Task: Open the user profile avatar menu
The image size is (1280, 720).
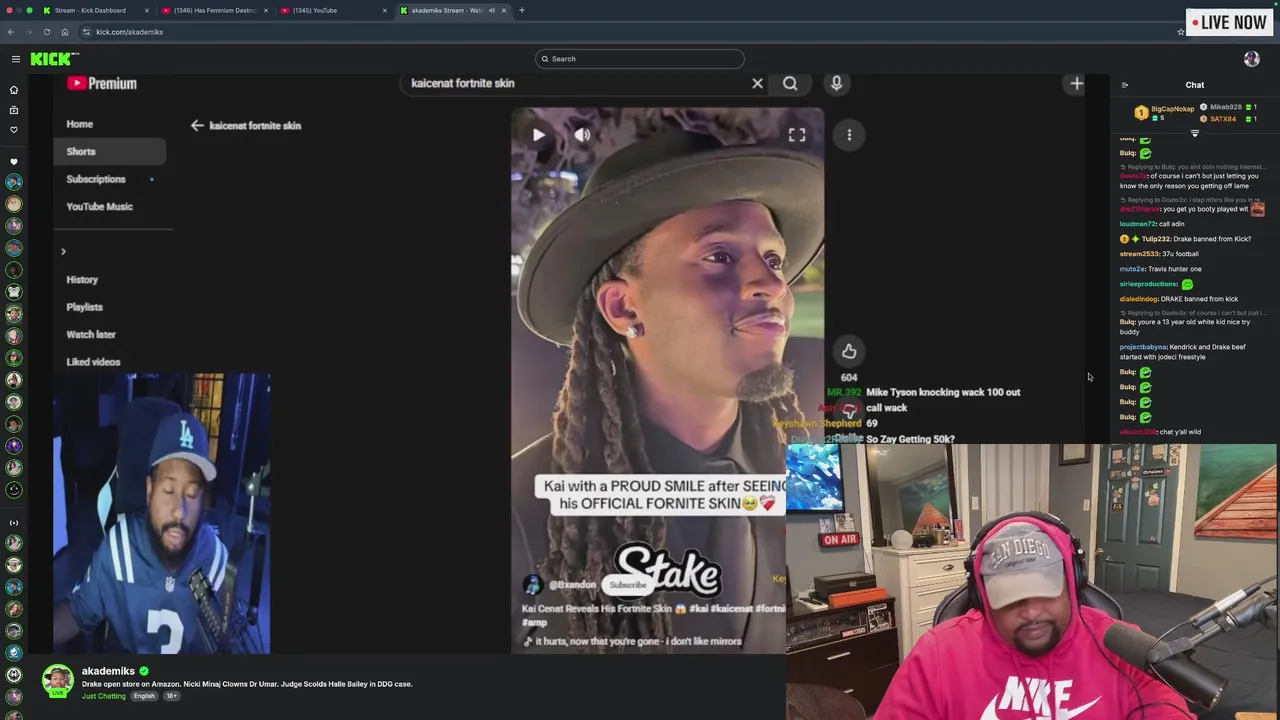Action: pos(1251,59)
